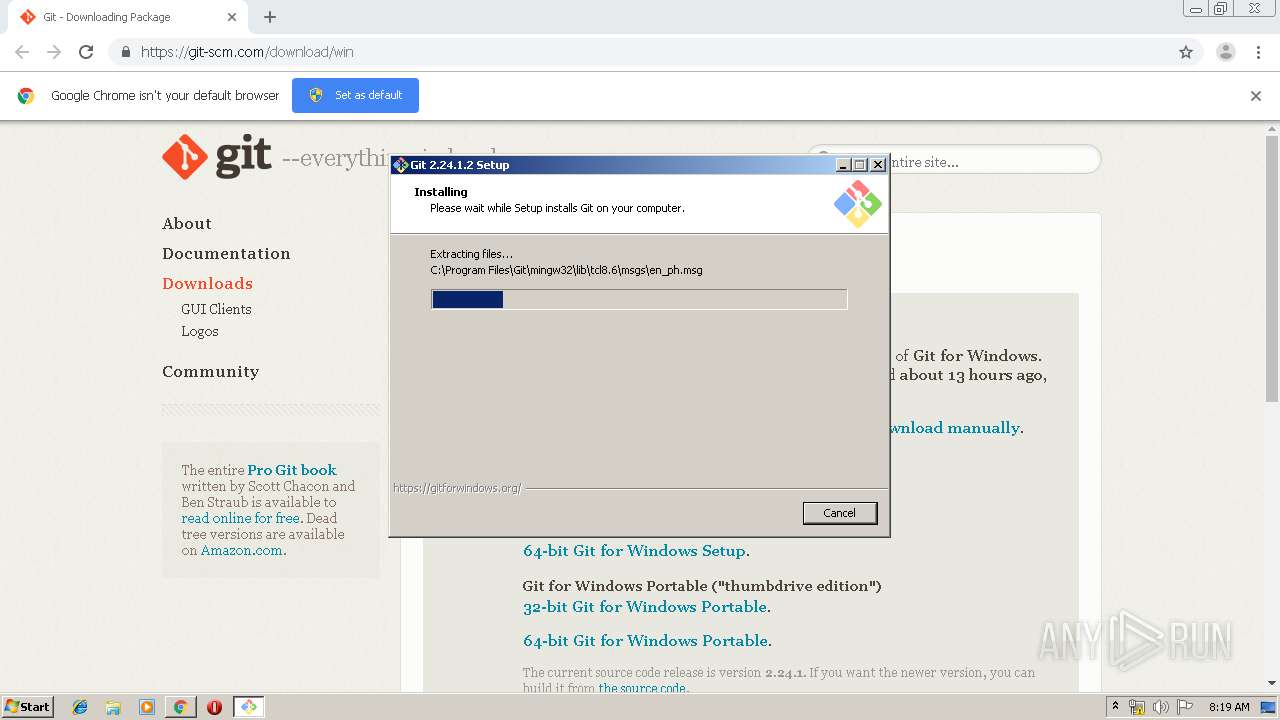Click the URL address bar
This screenshot has height=720, width=1280.
click(640, 52)
